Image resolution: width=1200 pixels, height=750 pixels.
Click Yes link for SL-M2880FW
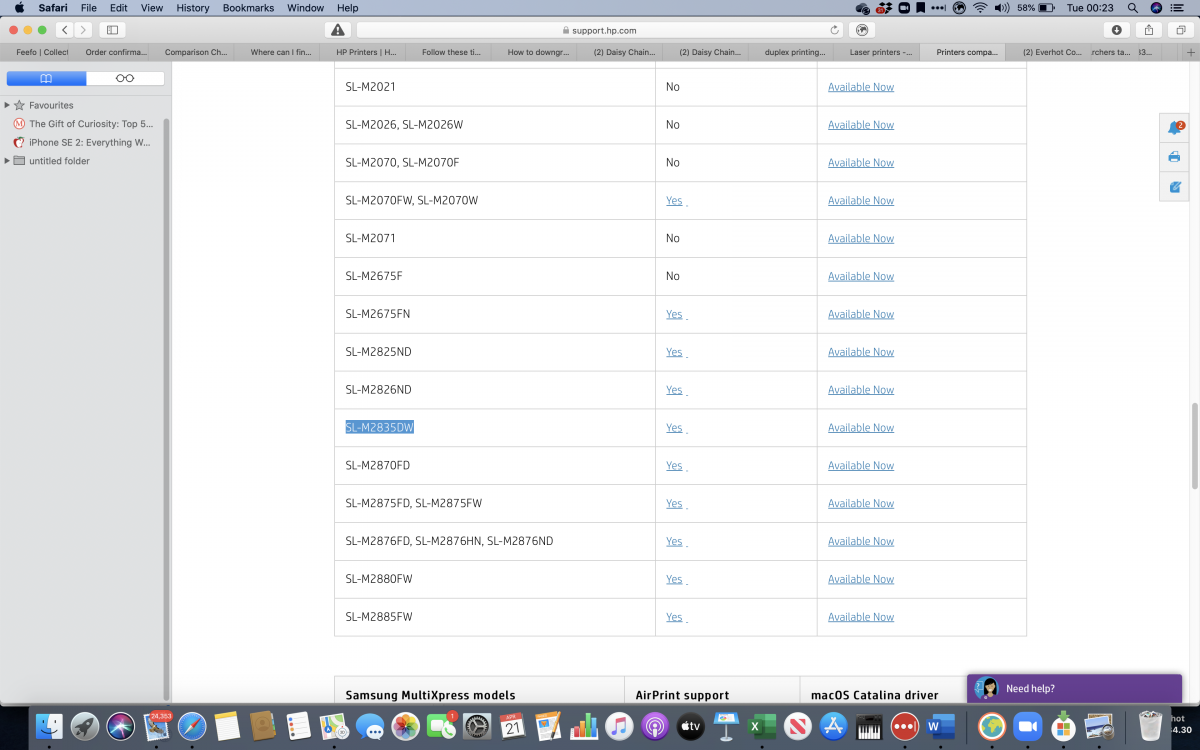pos(674,579)
